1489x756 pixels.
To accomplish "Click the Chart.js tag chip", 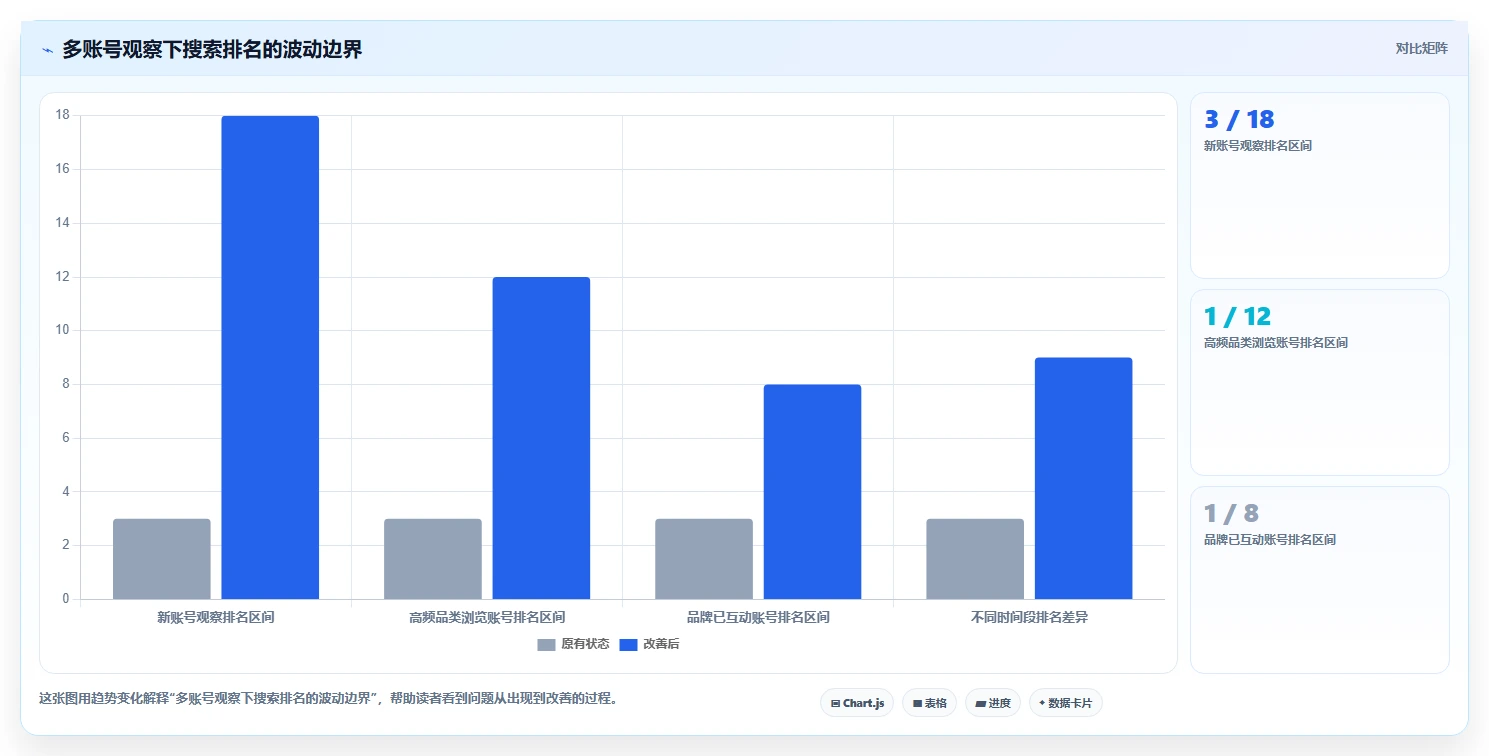I will tap(857, 703).
